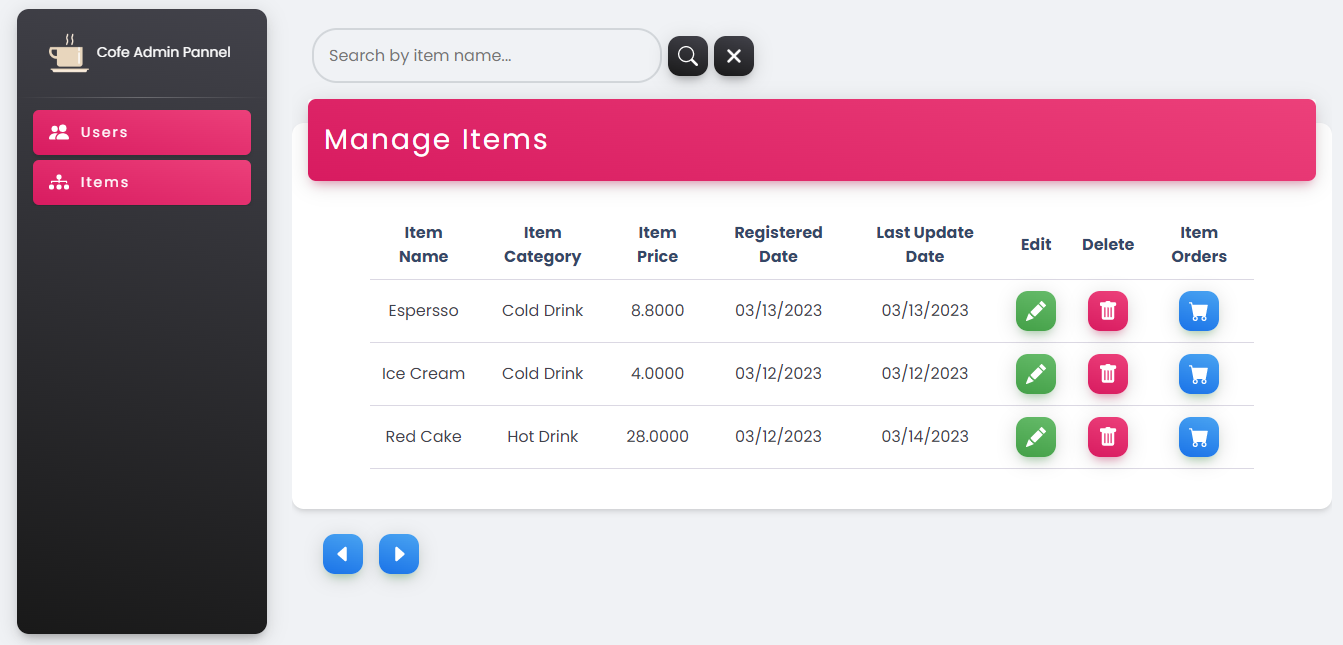
Task: Clear the search with the X icon
Action: [733, 56]
